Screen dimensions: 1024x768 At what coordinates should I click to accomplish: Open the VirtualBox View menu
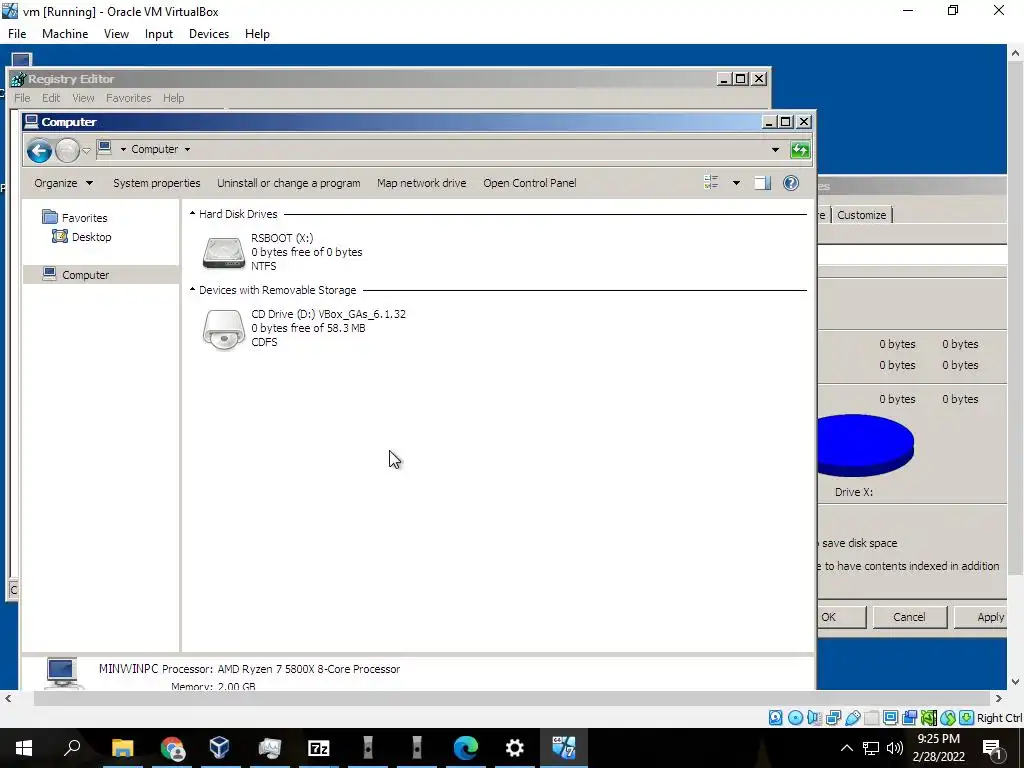(x=116, y=34)
